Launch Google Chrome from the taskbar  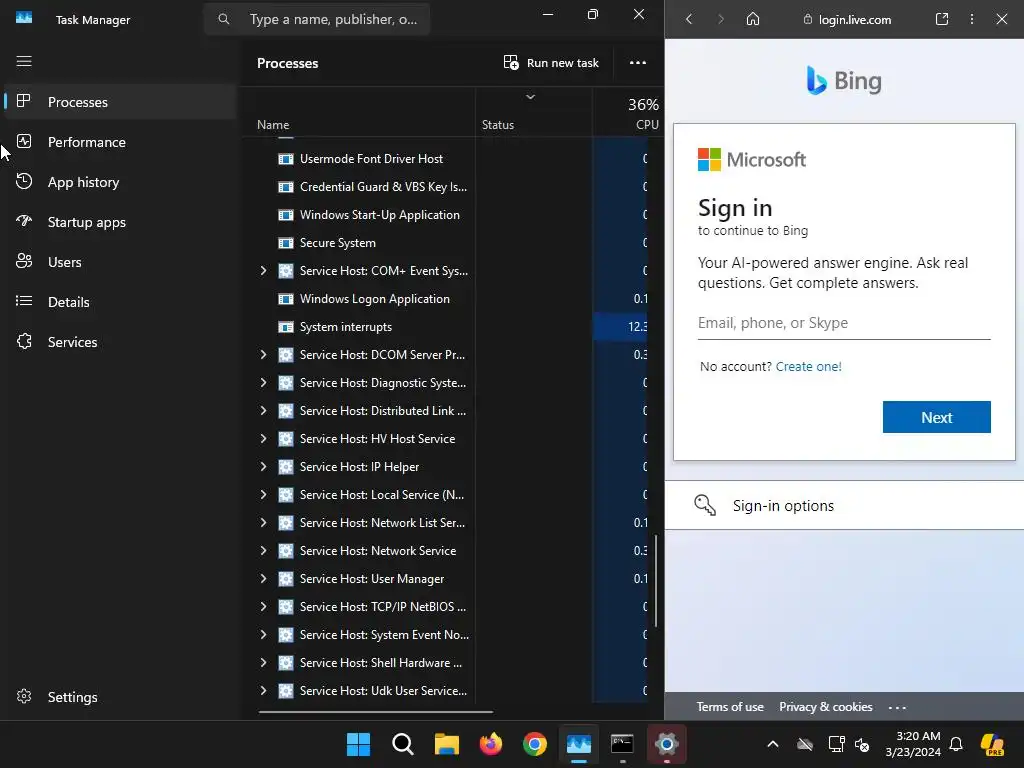coord(535,744)
